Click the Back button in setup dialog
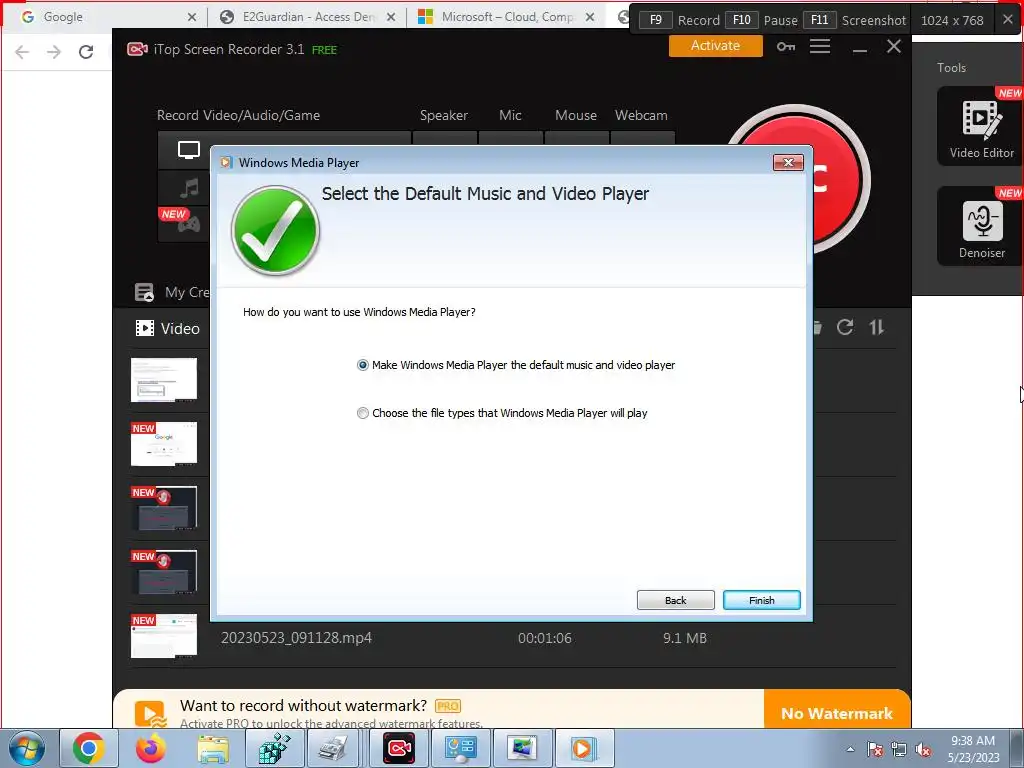Viewport: 1024px width, 768px height. coord(675,600)
